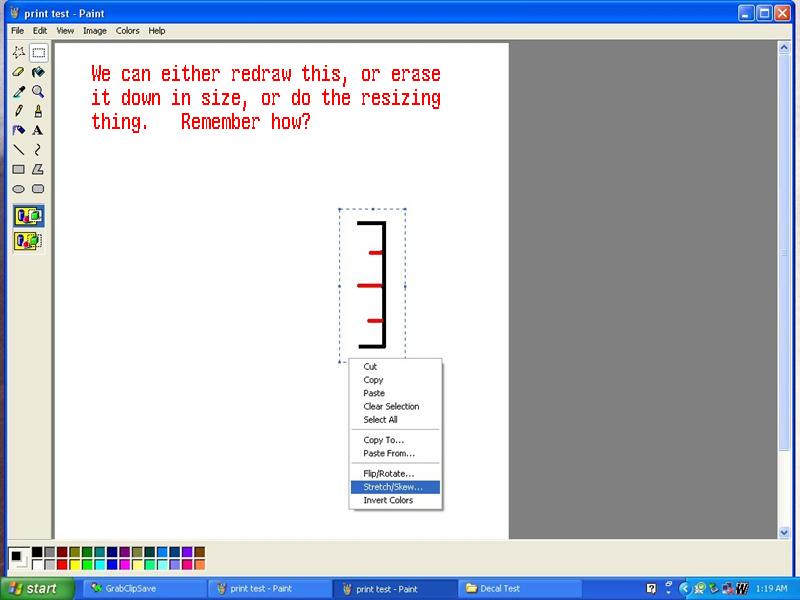
Task: Click the question mark help icon in taskbar
Action: pyautogui.click(x=651, y=589)
